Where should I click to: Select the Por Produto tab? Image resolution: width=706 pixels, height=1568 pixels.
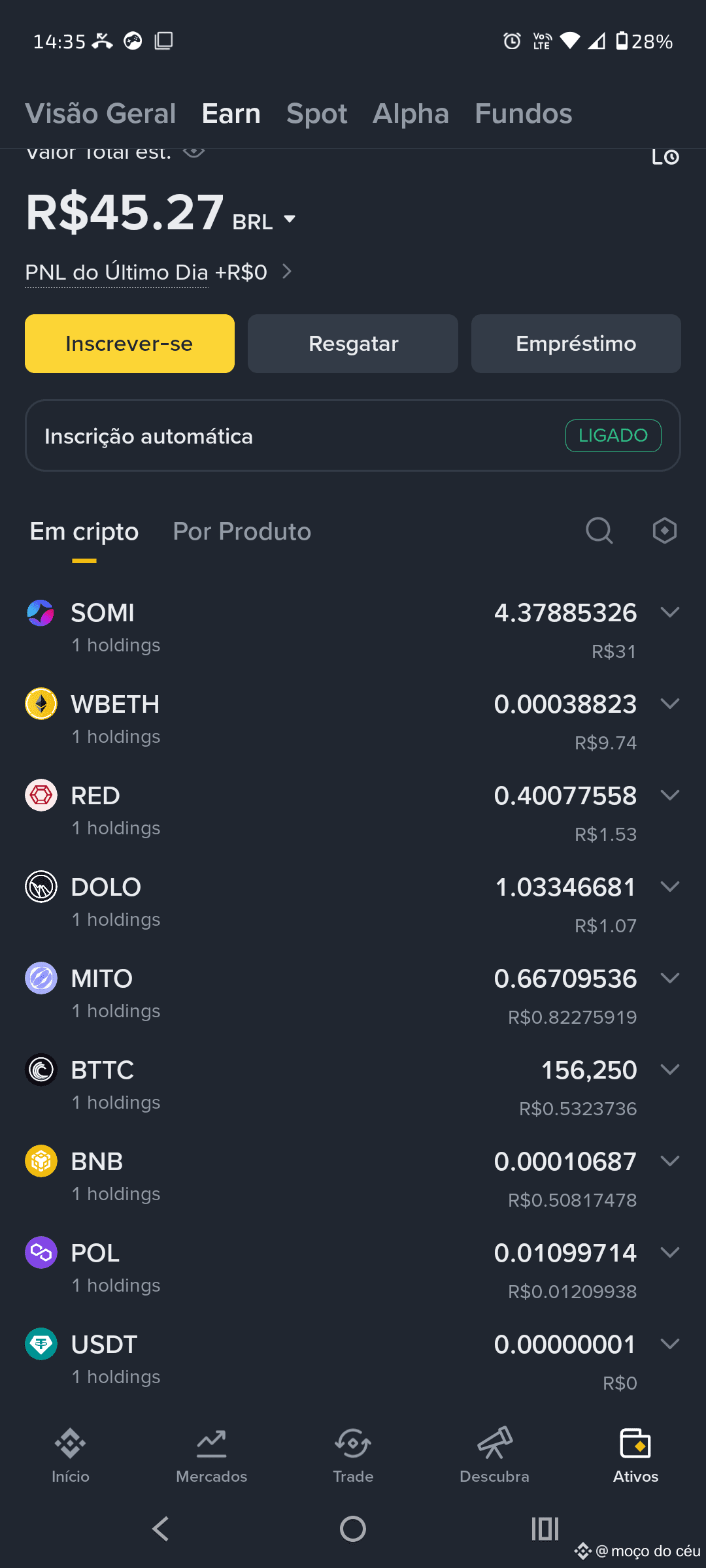point(242,532)
